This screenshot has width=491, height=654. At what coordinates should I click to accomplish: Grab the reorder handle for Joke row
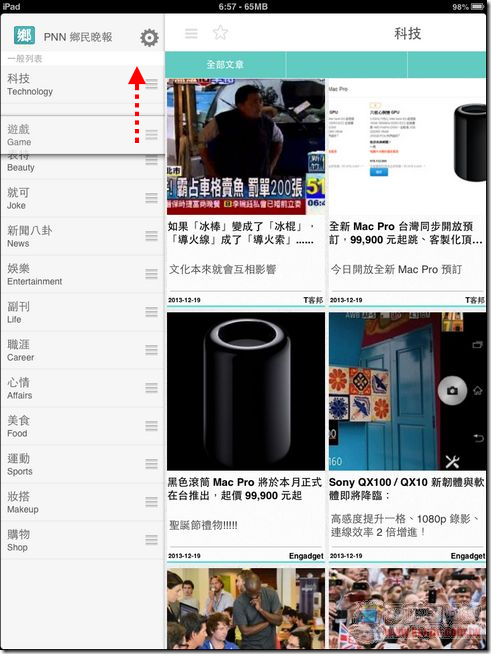pyautogui.click(x=152, y=198)
